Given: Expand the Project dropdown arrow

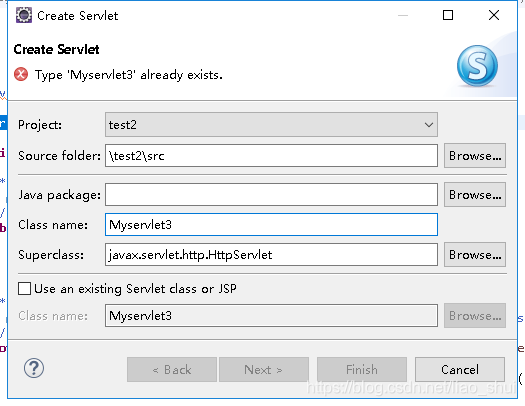Looking at the screenshot, I should 429,125.
